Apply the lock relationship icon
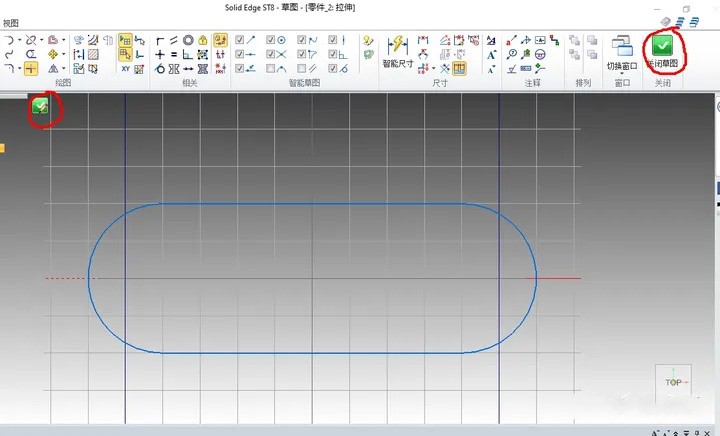The width and height of the screenshot is (720, 436). click(x=202, y=40)
